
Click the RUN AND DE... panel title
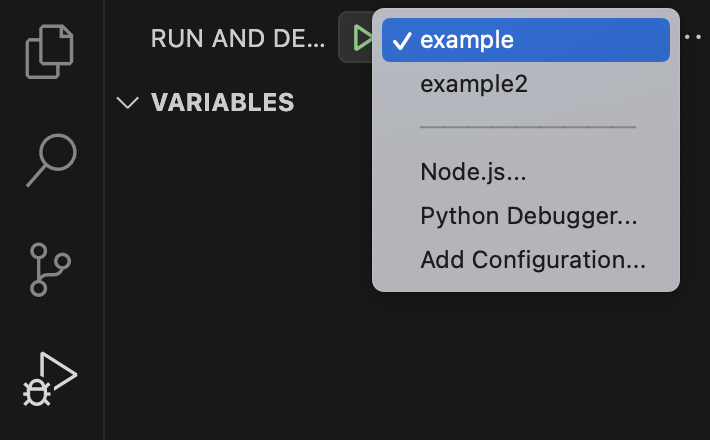click(238, 38)
